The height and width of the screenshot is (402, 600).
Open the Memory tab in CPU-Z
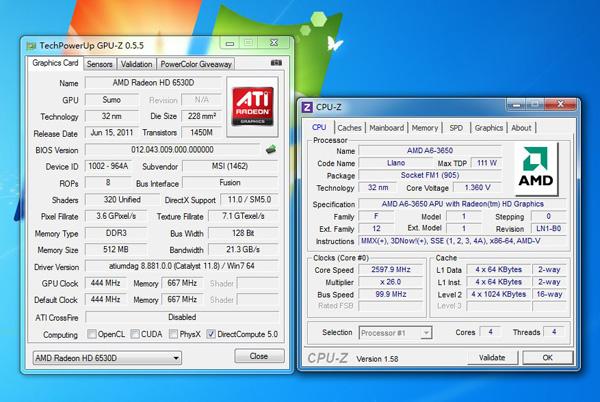point(425,128)
